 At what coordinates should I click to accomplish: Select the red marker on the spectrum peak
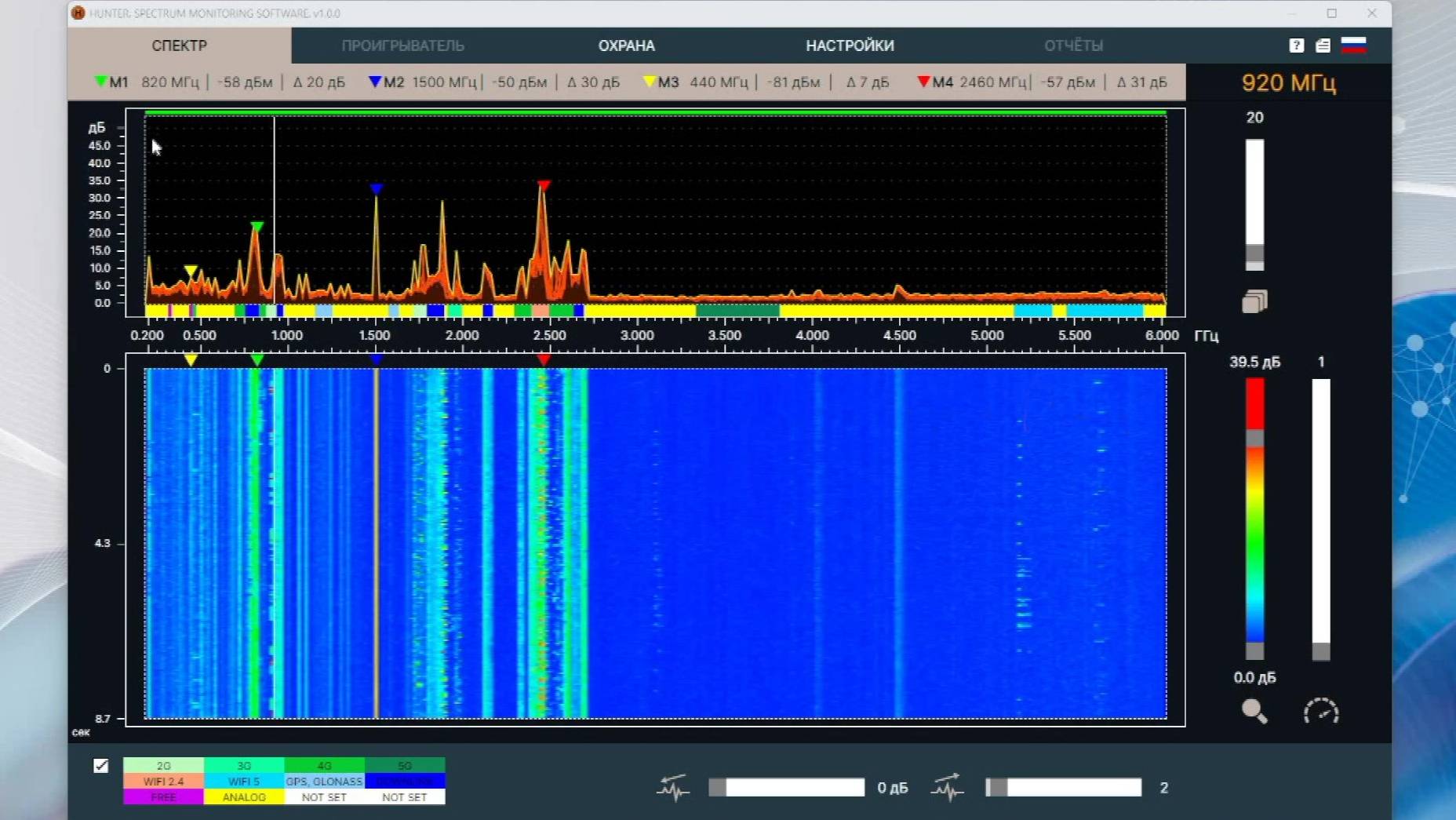pos(544,186)
